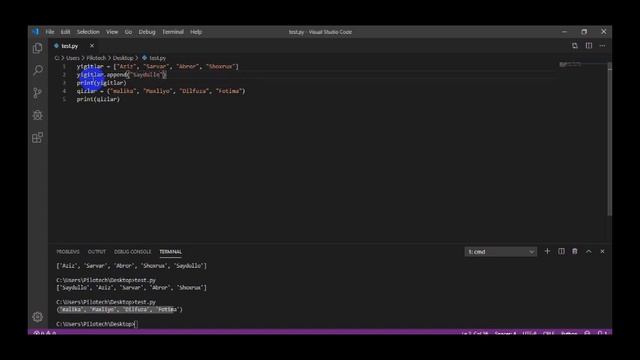Viewport: 640px width, 360px height.
Task: Click the editor vertical scrollbar
Action: point(609,139)
